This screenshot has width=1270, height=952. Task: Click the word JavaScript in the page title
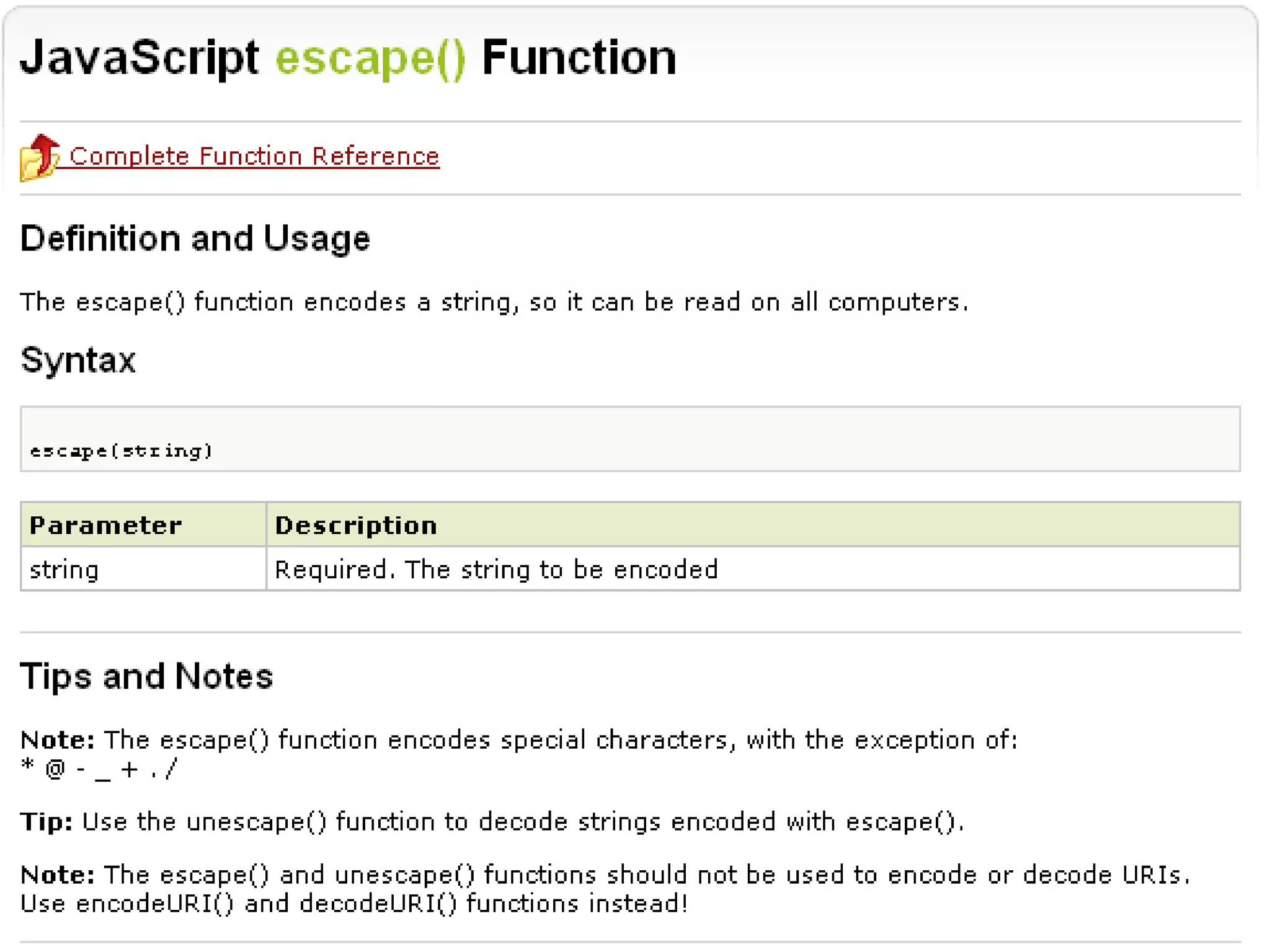tap(140, 58)
